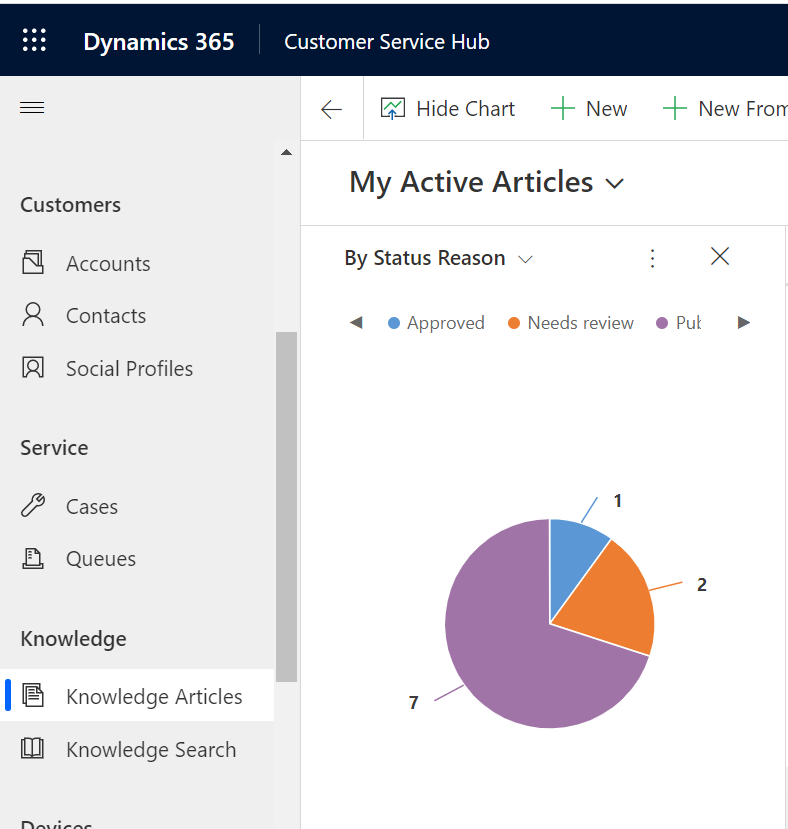
Task: Open chart more options vertical ellipsis
Action: pyautogui.click(x=653, y=259)
